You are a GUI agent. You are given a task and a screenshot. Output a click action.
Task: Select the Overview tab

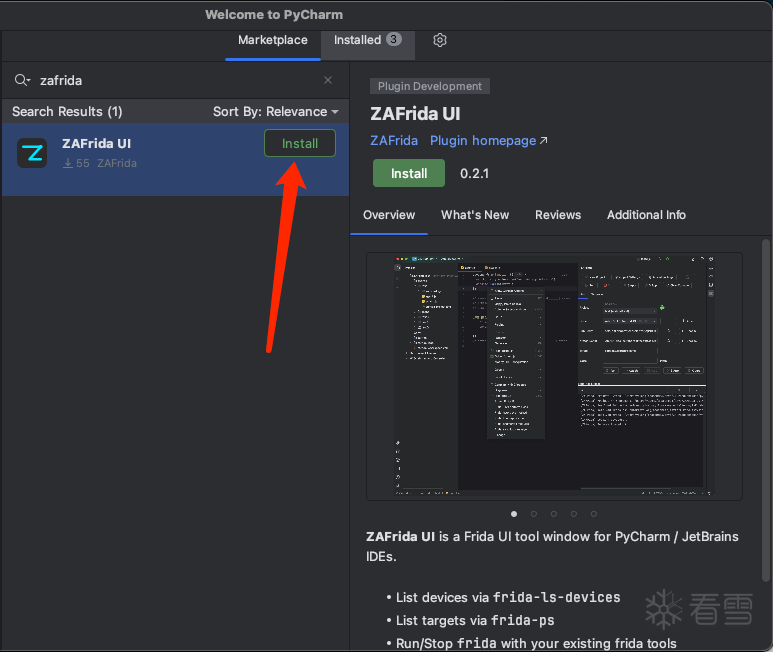tap(389, 215)
